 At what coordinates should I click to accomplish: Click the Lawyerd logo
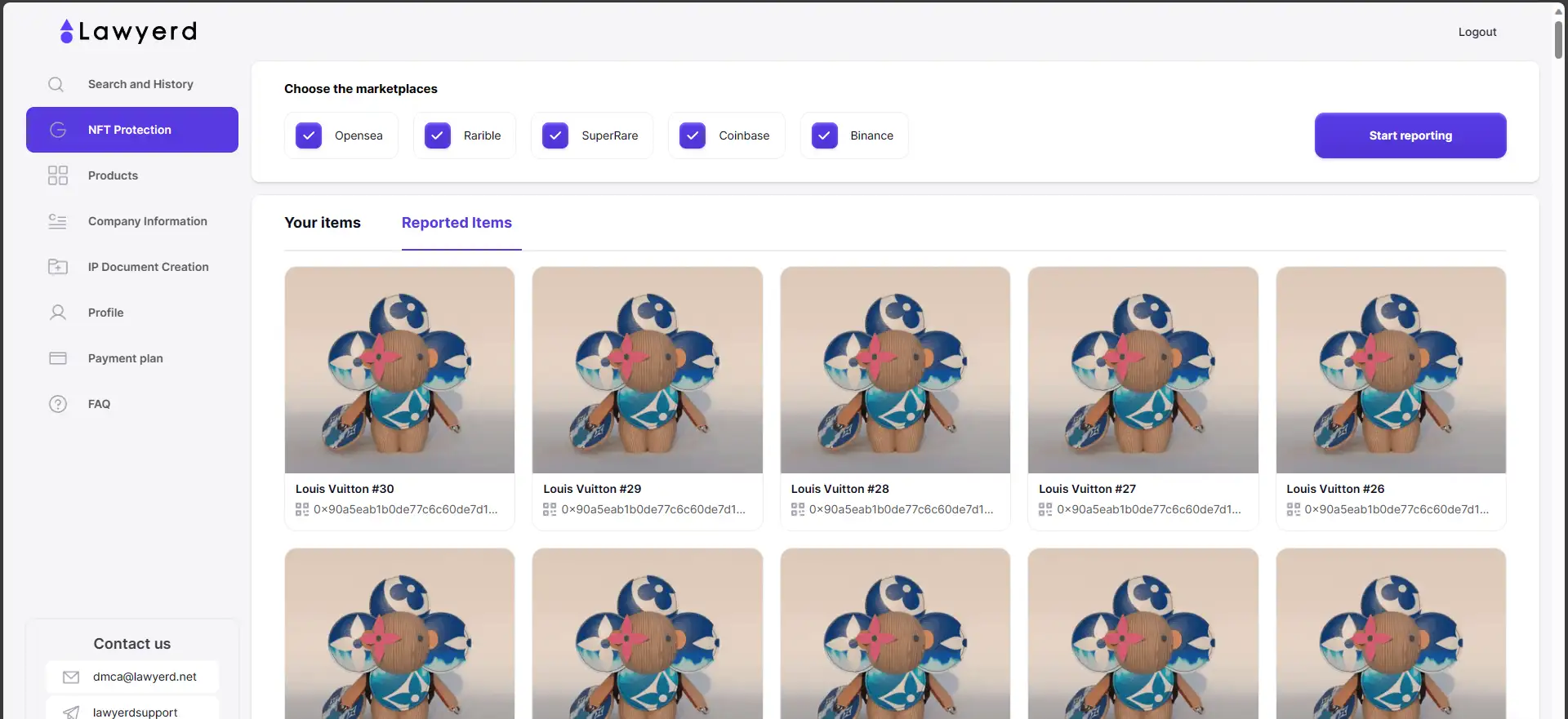click(128, 32)
